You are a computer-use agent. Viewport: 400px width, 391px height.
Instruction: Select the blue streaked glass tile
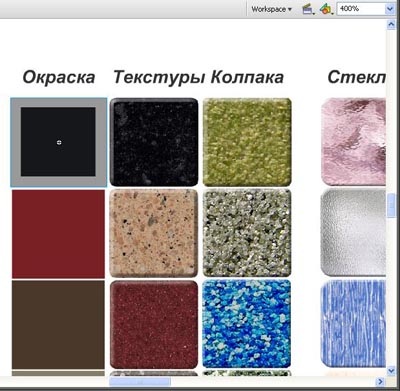pos(353,324)
